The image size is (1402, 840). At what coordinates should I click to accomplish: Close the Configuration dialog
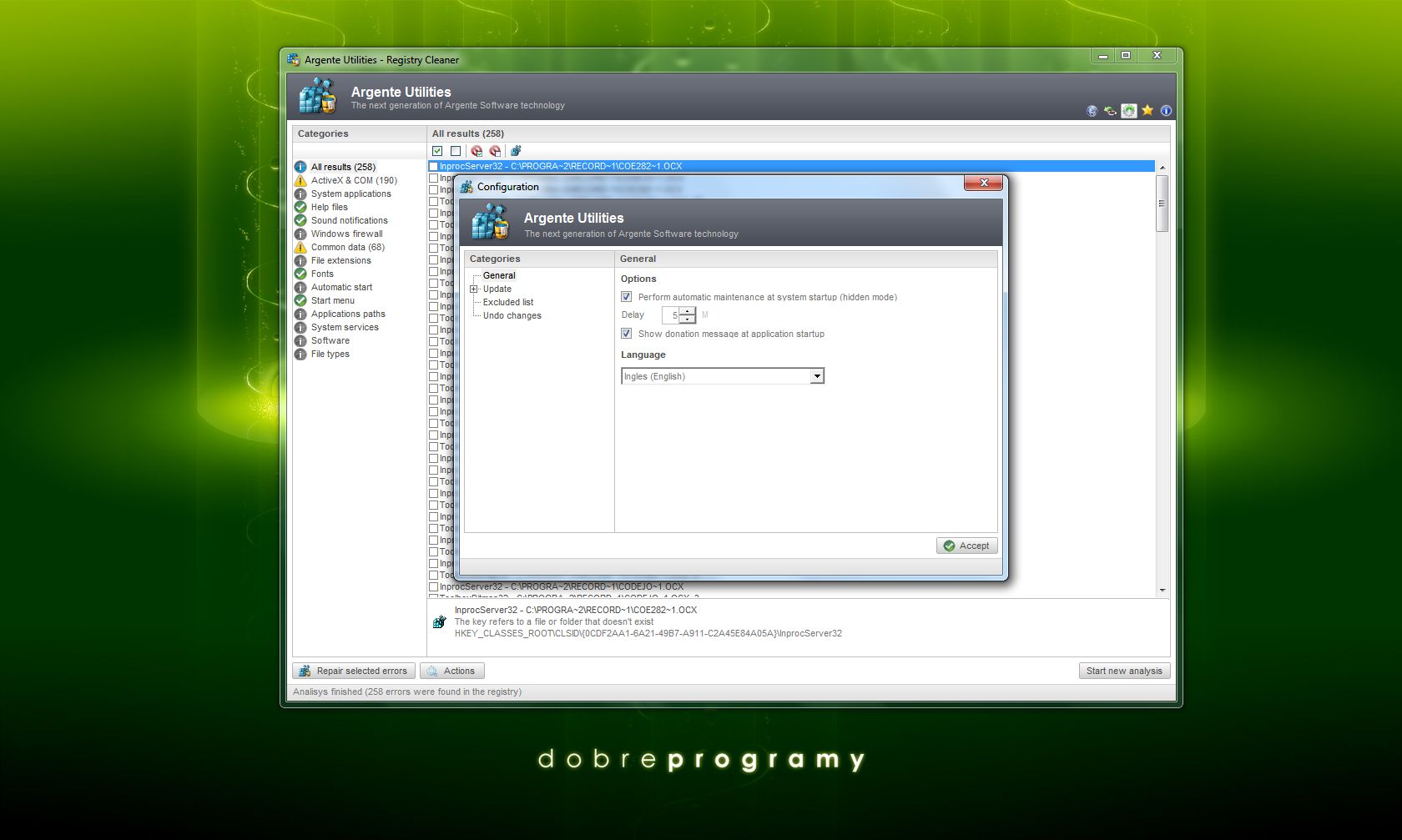(x=983, y=183)
